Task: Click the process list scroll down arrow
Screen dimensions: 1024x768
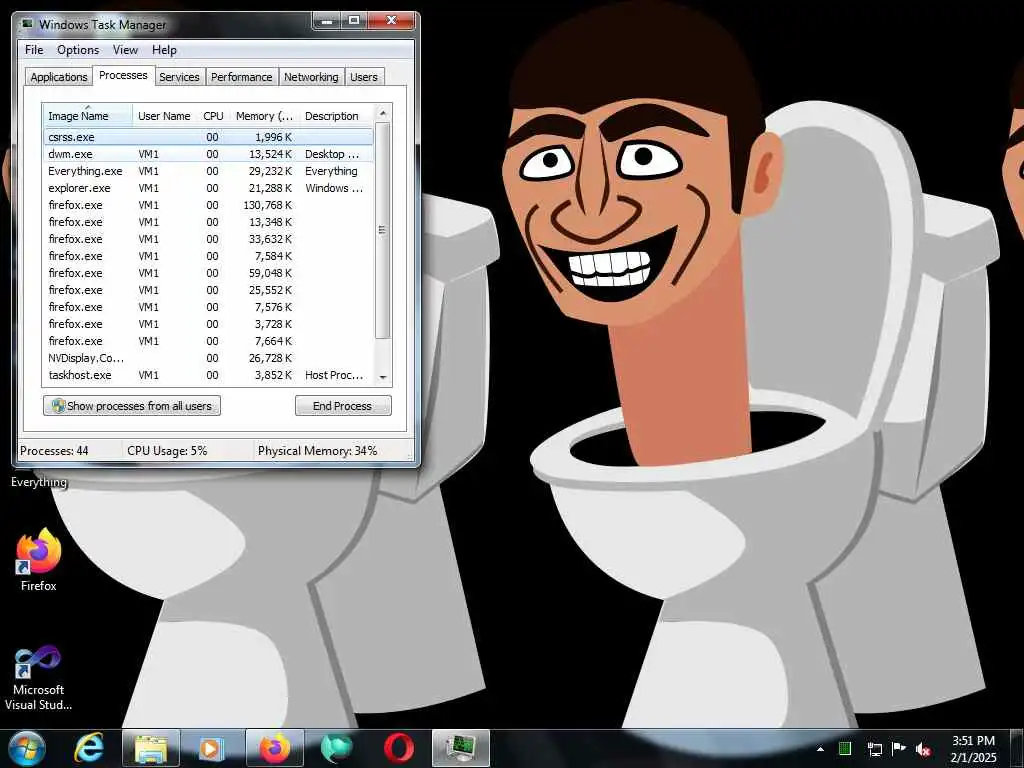Action: (383, 377)
